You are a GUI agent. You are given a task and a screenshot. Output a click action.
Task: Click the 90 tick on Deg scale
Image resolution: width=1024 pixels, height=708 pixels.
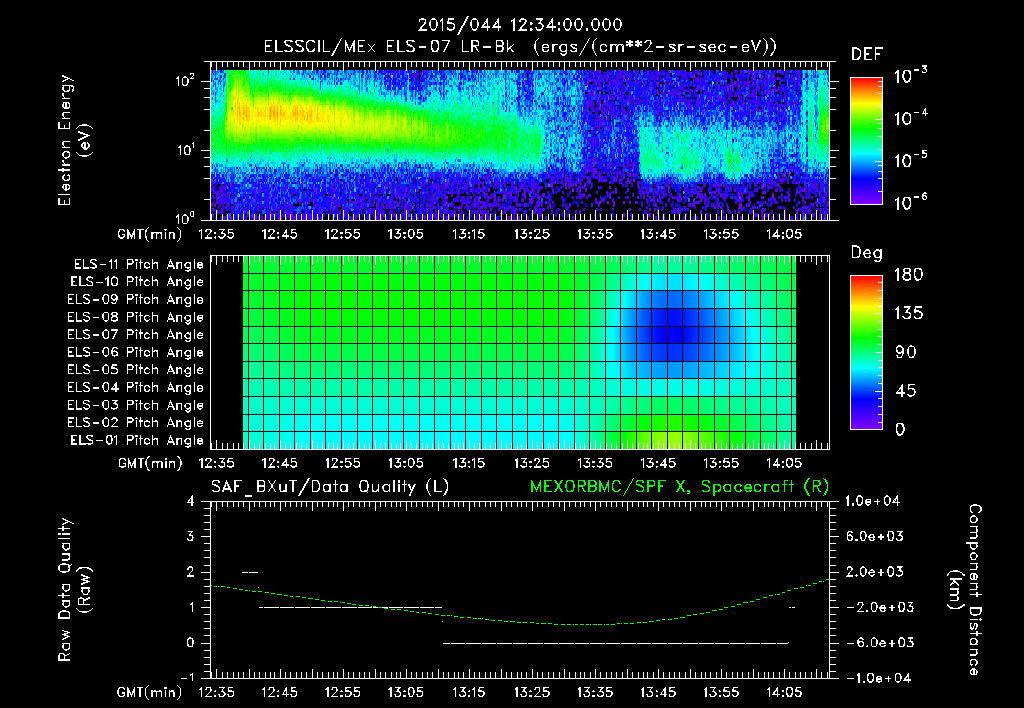(905, 353)
